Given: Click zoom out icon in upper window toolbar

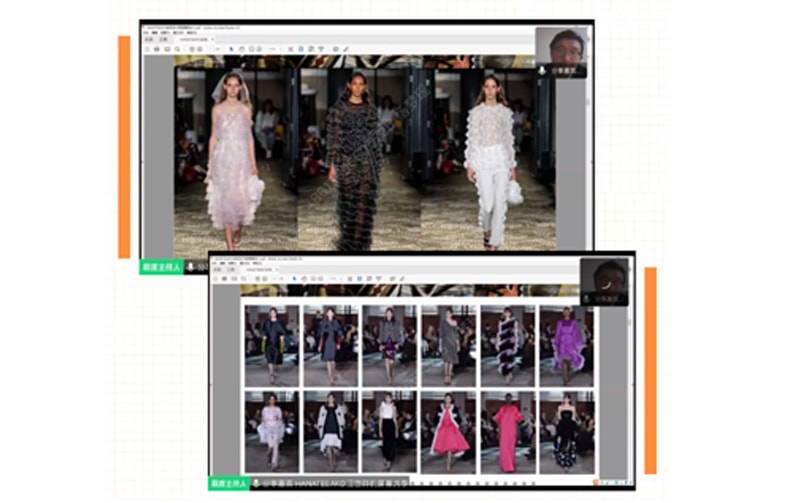Looking at the screenshot, I should [251, 49].
